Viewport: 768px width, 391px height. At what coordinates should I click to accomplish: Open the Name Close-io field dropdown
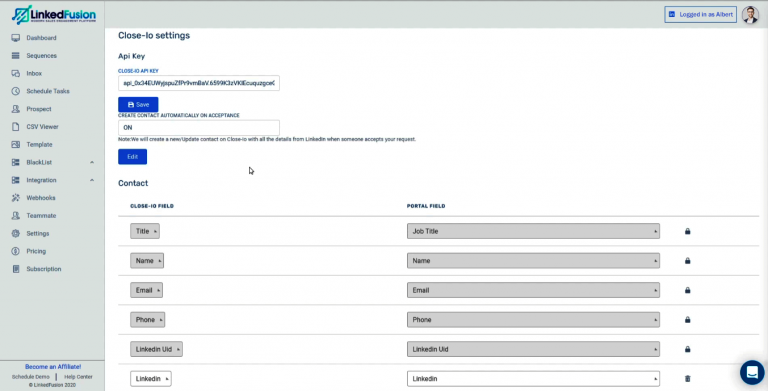tap(147, 261)
